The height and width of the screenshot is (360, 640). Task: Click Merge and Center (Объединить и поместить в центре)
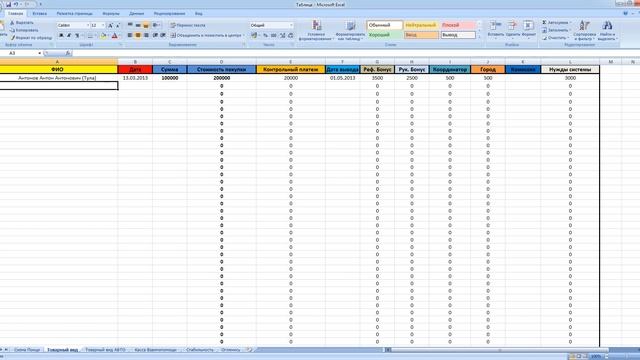pos(207,36)
